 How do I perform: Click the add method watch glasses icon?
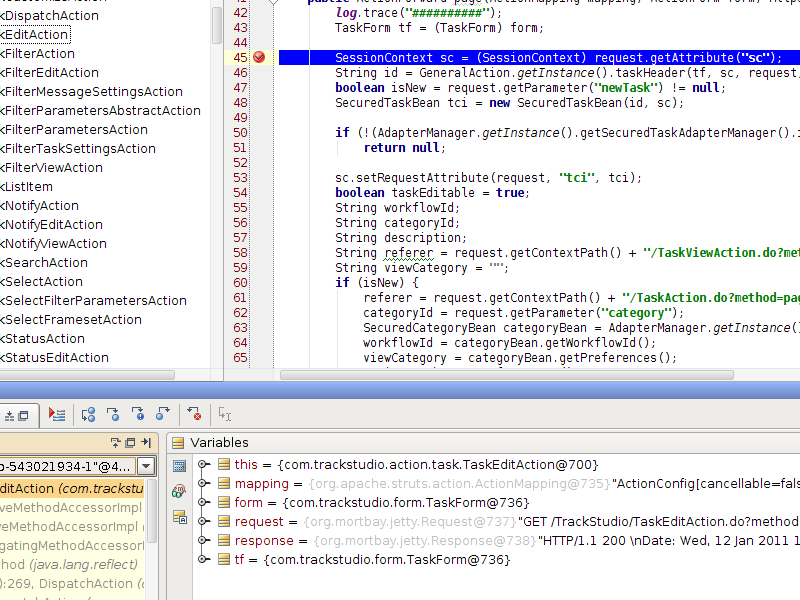[179, 491]
